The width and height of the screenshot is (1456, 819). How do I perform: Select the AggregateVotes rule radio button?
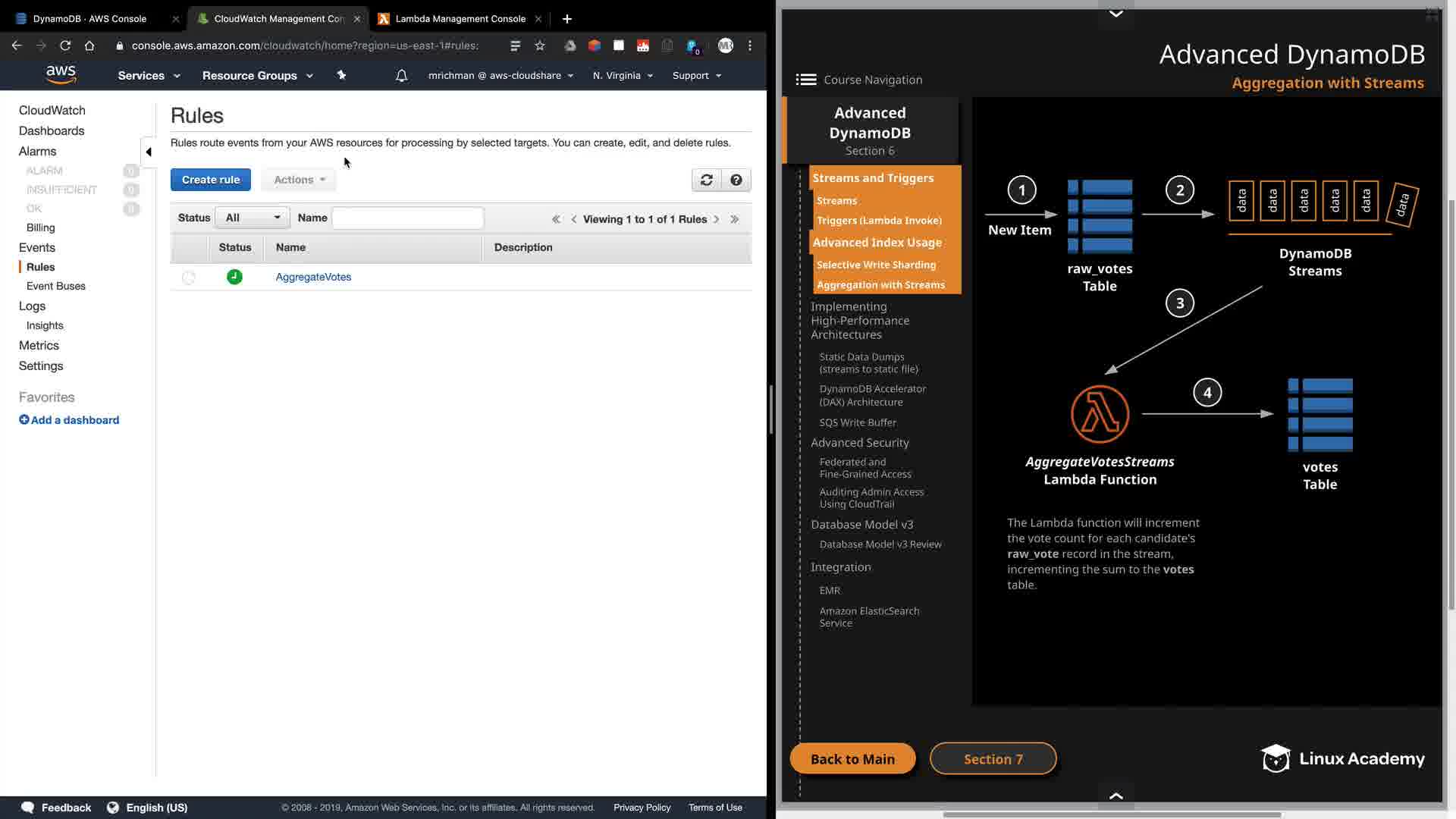(x=189, y=278)
